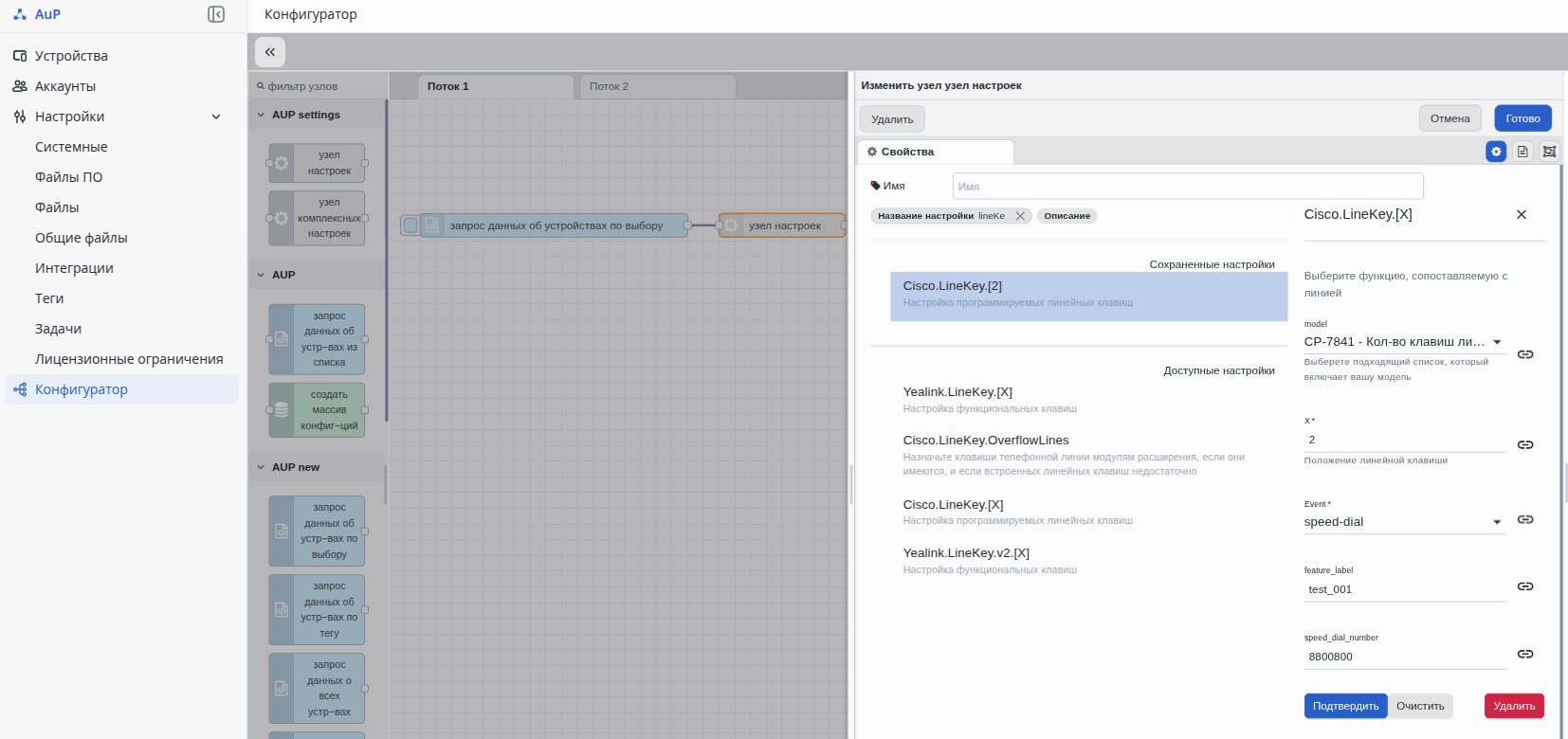
Task: Switch to the 'Поток 1' tab
Action: click(497, 86)
